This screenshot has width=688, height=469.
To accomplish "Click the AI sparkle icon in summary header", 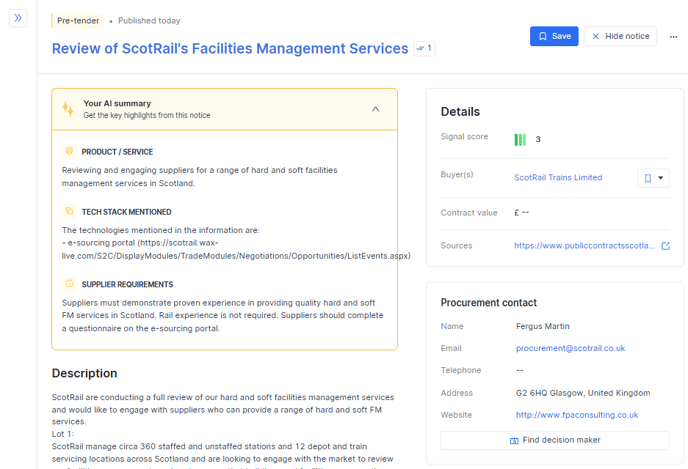I will [68, 109].
